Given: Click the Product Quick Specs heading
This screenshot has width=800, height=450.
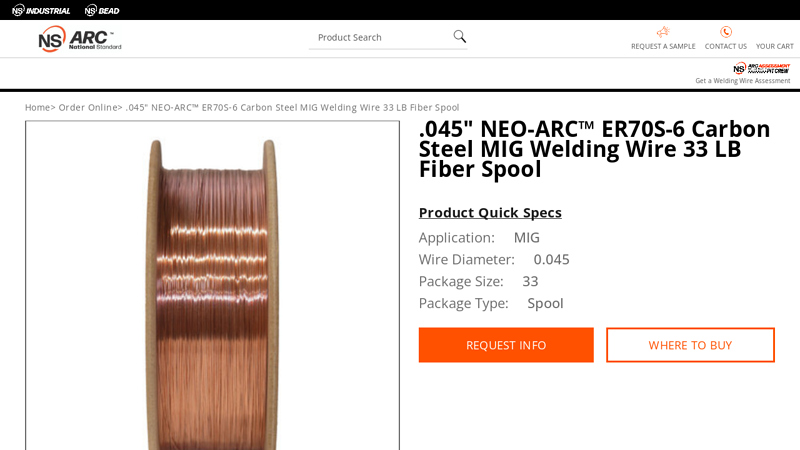Looking at the screenshot, I should click(490, 212).
